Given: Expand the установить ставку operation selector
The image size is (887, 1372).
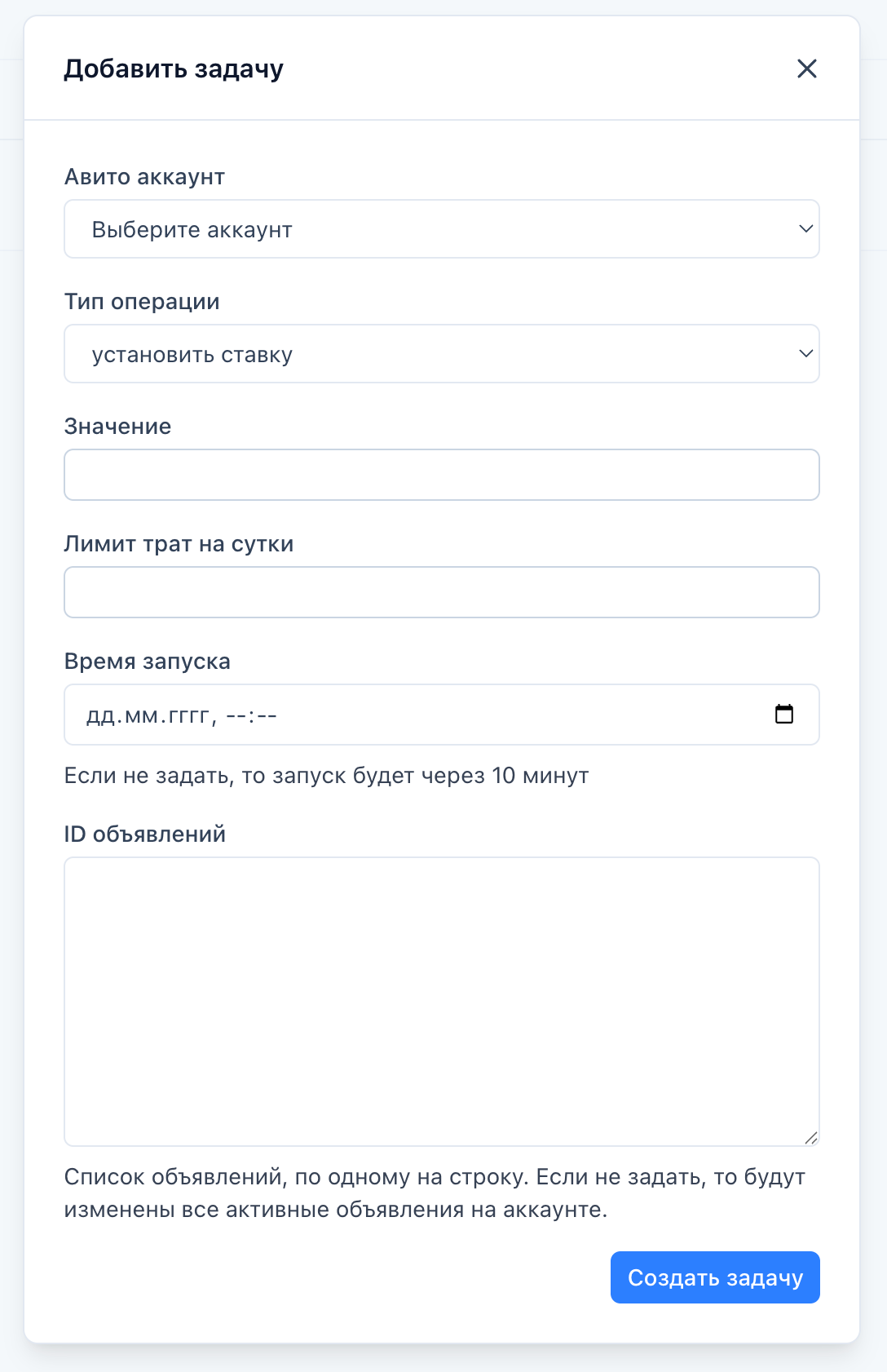Looking at the screenshot, I should 441,354.
